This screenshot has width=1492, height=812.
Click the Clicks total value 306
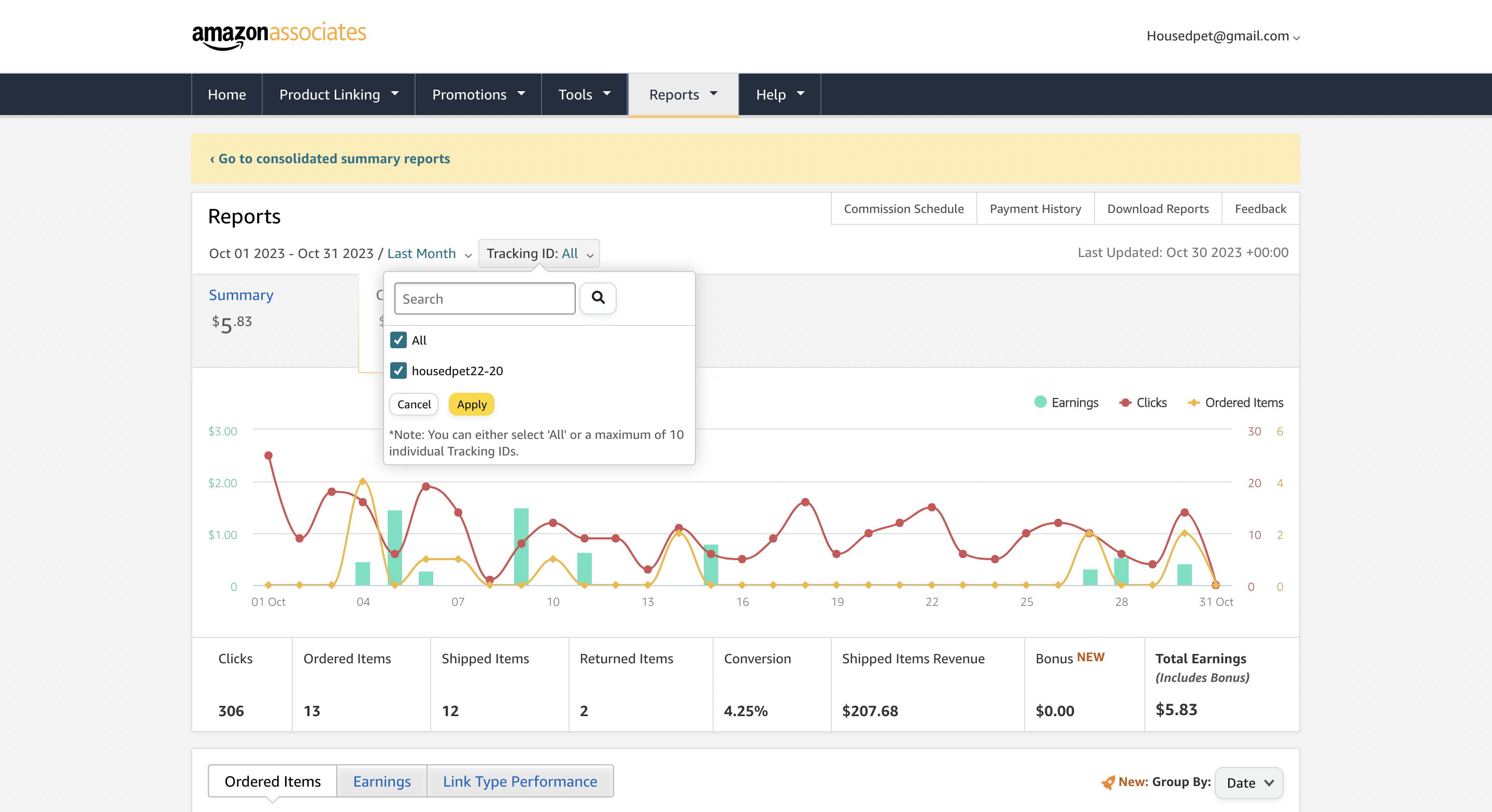point(231,710)
